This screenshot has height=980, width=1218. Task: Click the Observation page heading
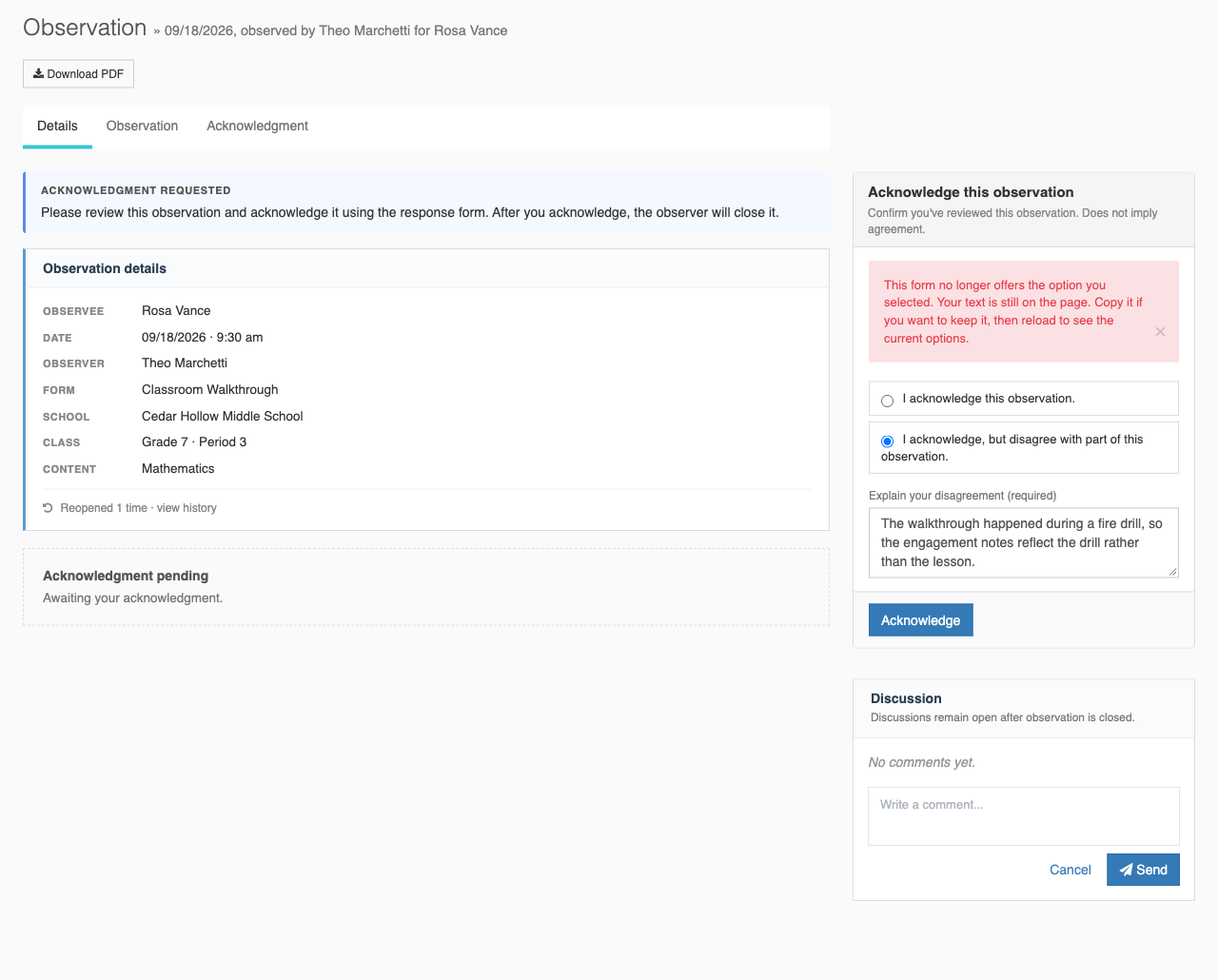pos(85,28)
